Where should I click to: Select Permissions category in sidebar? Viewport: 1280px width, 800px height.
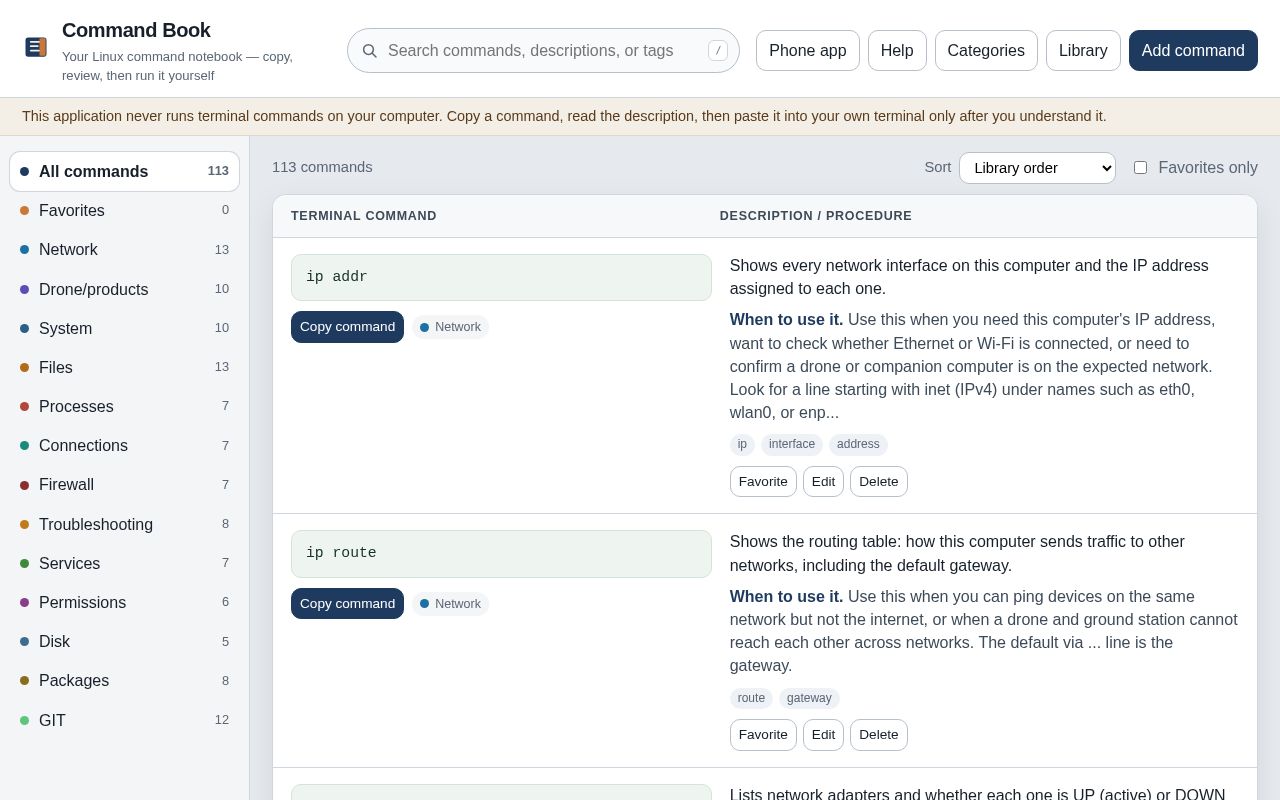pos(124,602)
